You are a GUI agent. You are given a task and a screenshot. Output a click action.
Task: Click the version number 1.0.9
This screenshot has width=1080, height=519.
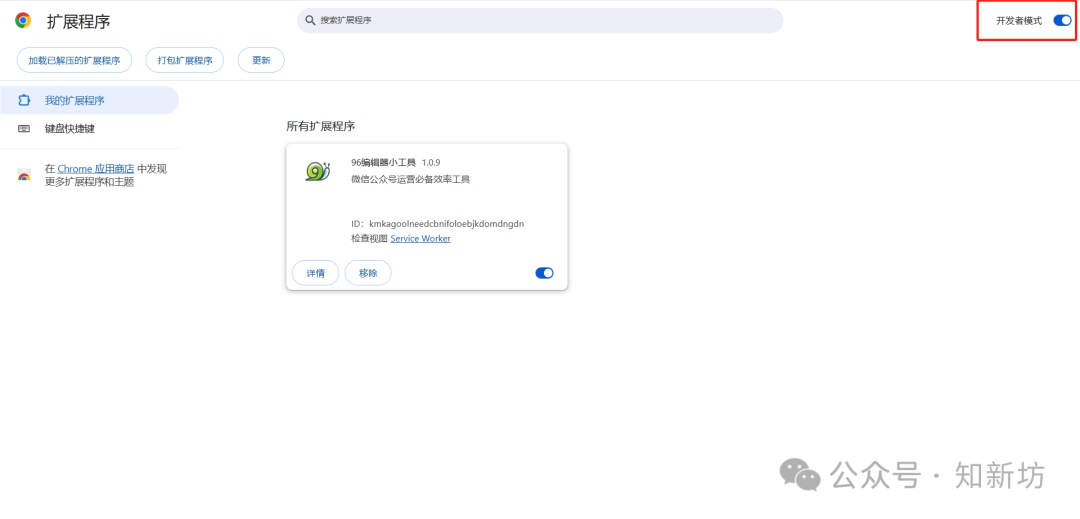tap(431, 162)
